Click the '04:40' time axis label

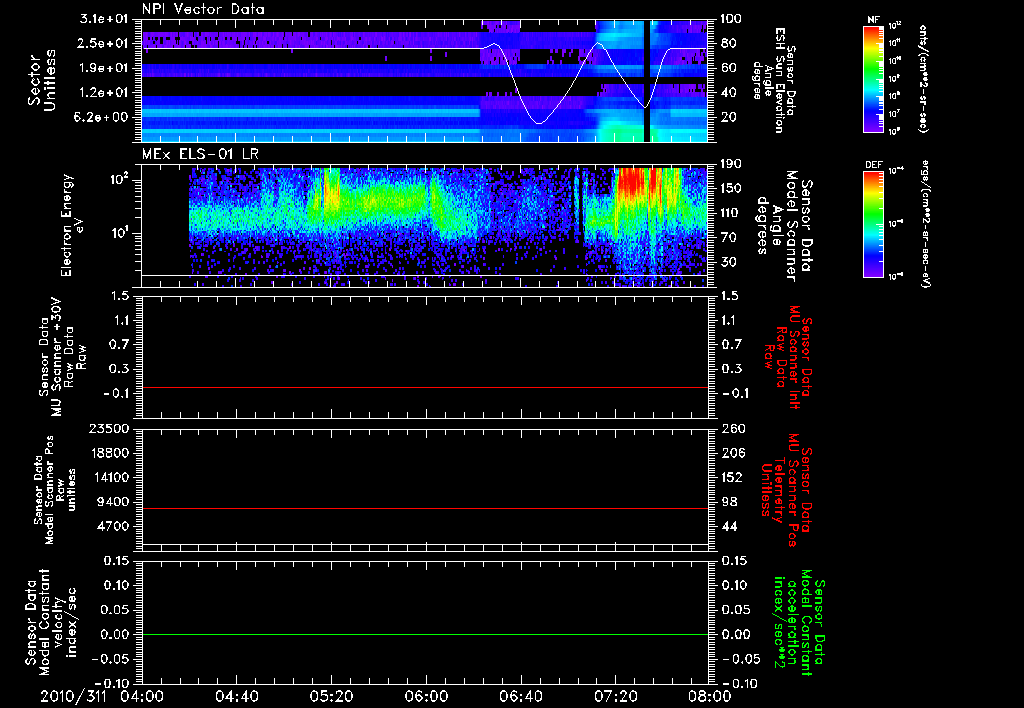click(x=236, y=696)
